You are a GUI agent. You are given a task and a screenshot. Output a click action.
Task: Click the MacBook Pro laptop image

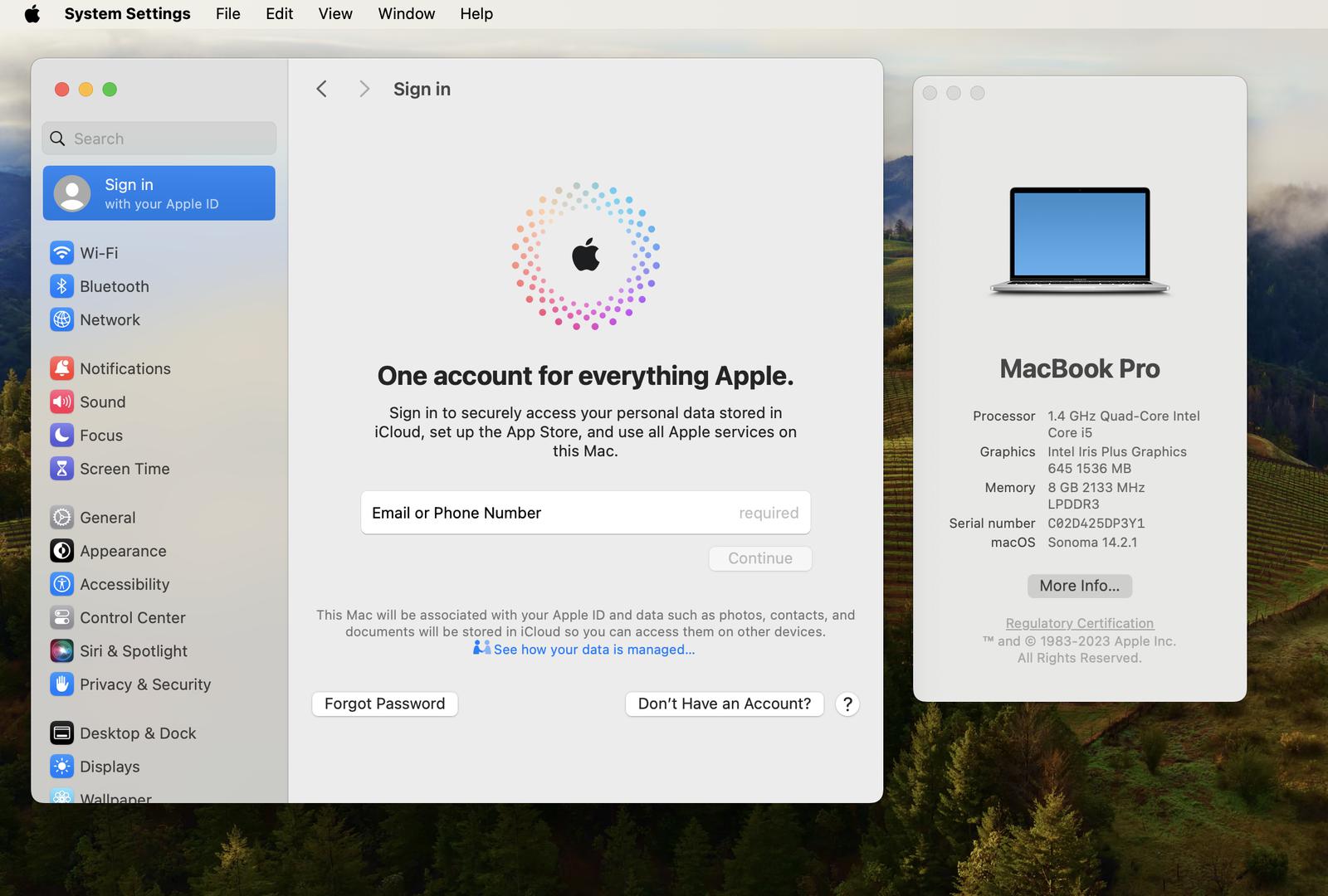(1080, 241)
